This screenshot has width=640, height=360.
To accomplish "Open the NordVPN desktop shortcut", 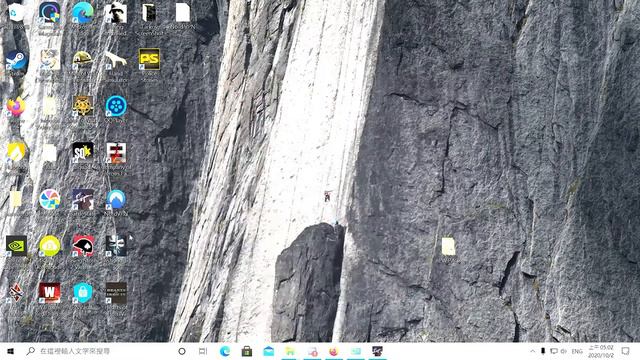I will 116,200.
